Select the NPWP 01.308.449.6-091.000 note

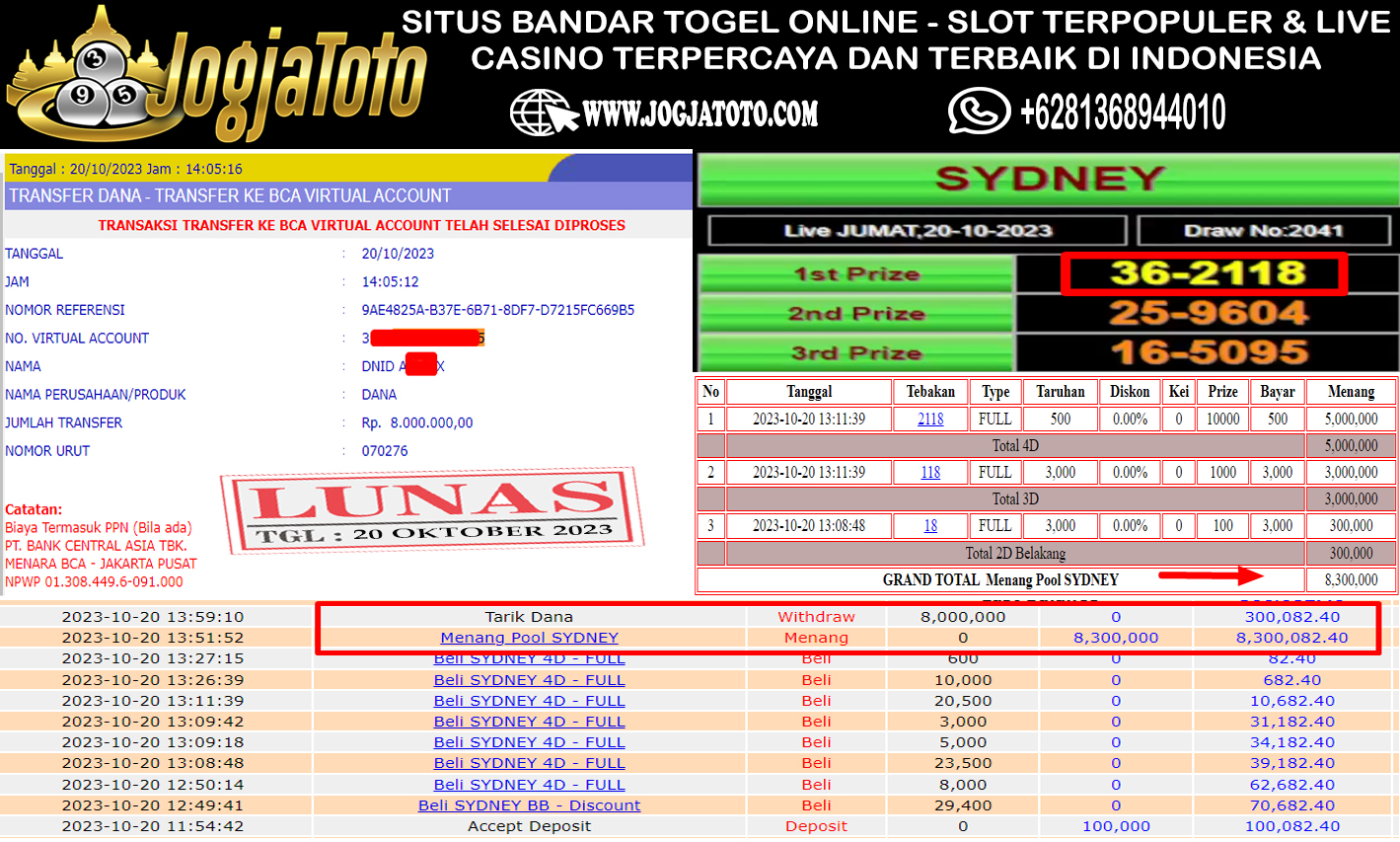pyautogui.click(x=94, y=582)
